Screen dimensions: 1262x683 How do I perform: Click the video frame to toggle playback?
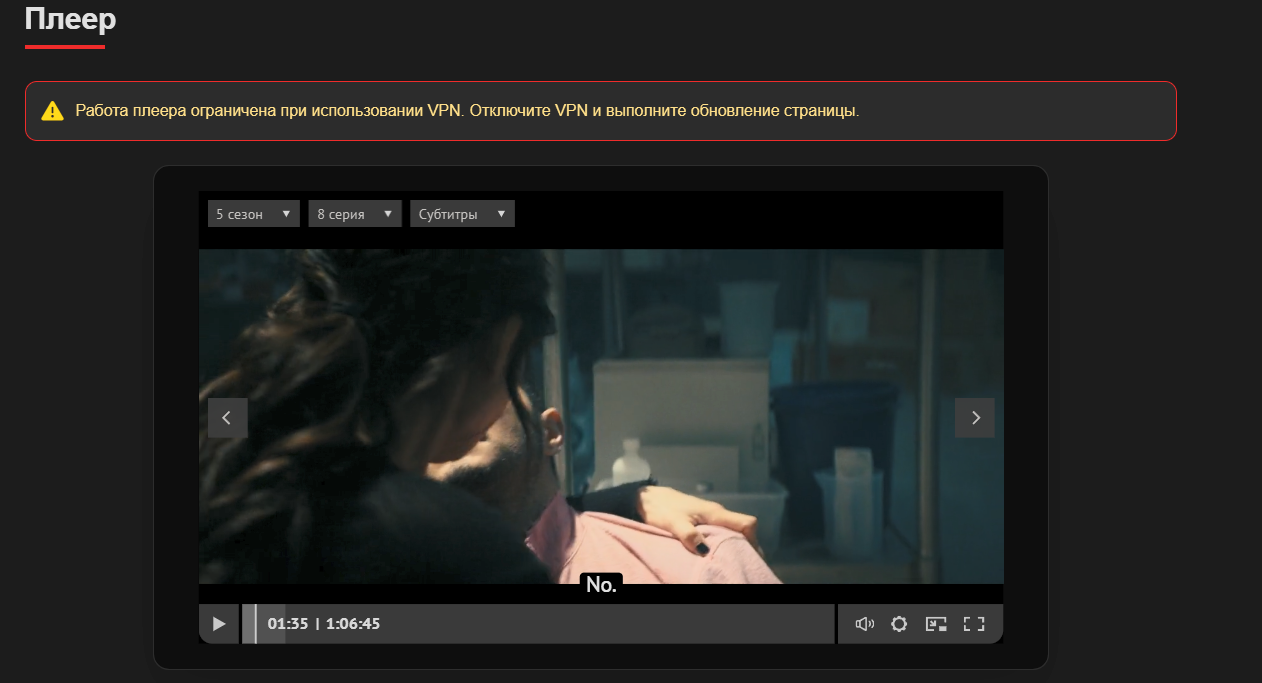[601, 416]
